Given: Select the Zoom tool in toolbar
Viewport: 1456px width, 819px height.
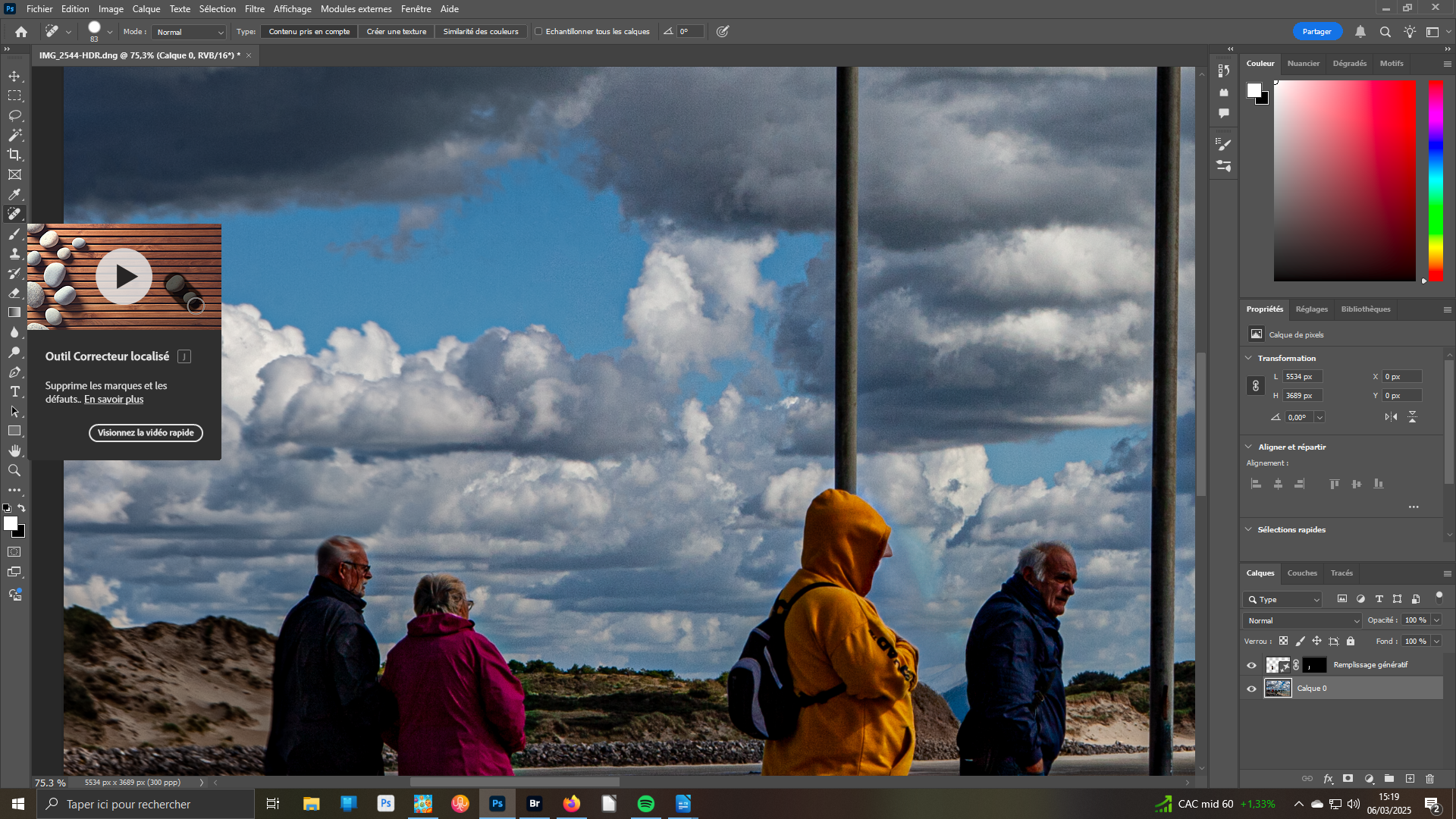Looking at the screenshot, I should (14, 471).
